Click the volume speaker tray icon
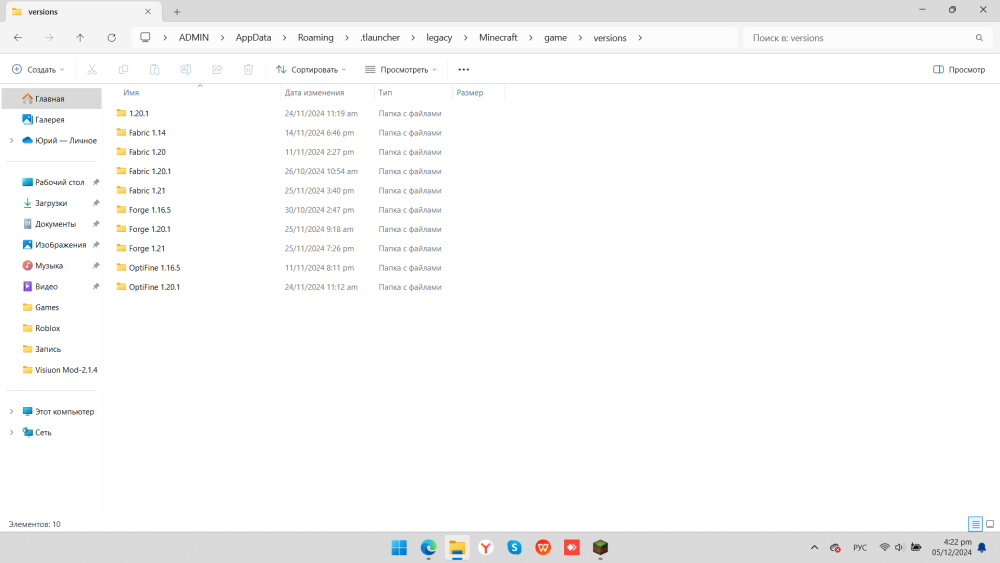 [900, 548]
